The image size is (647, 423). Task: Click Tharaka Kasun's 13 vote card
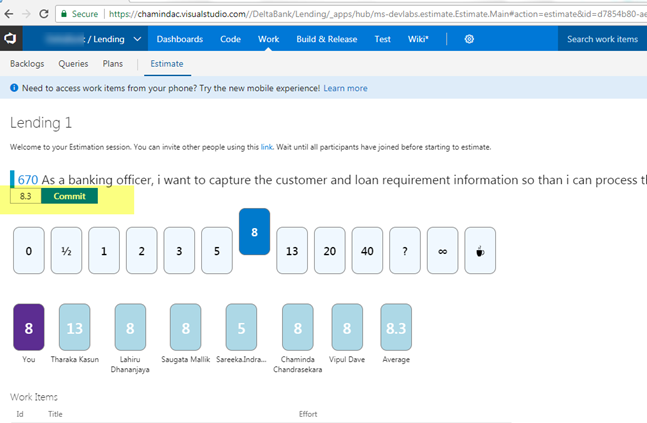[x=75, y=327]
